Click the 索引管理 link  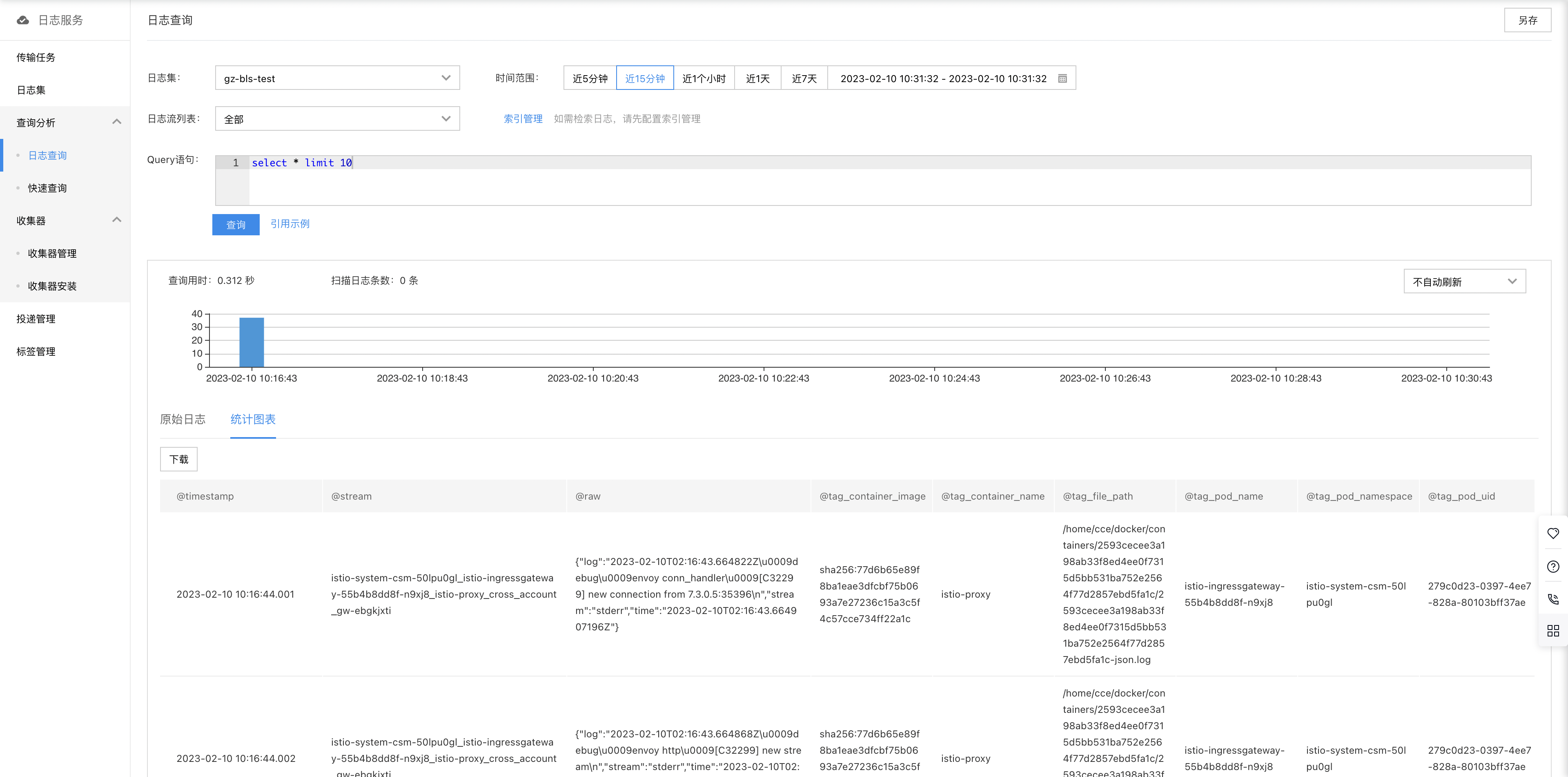tap(523, 119)
